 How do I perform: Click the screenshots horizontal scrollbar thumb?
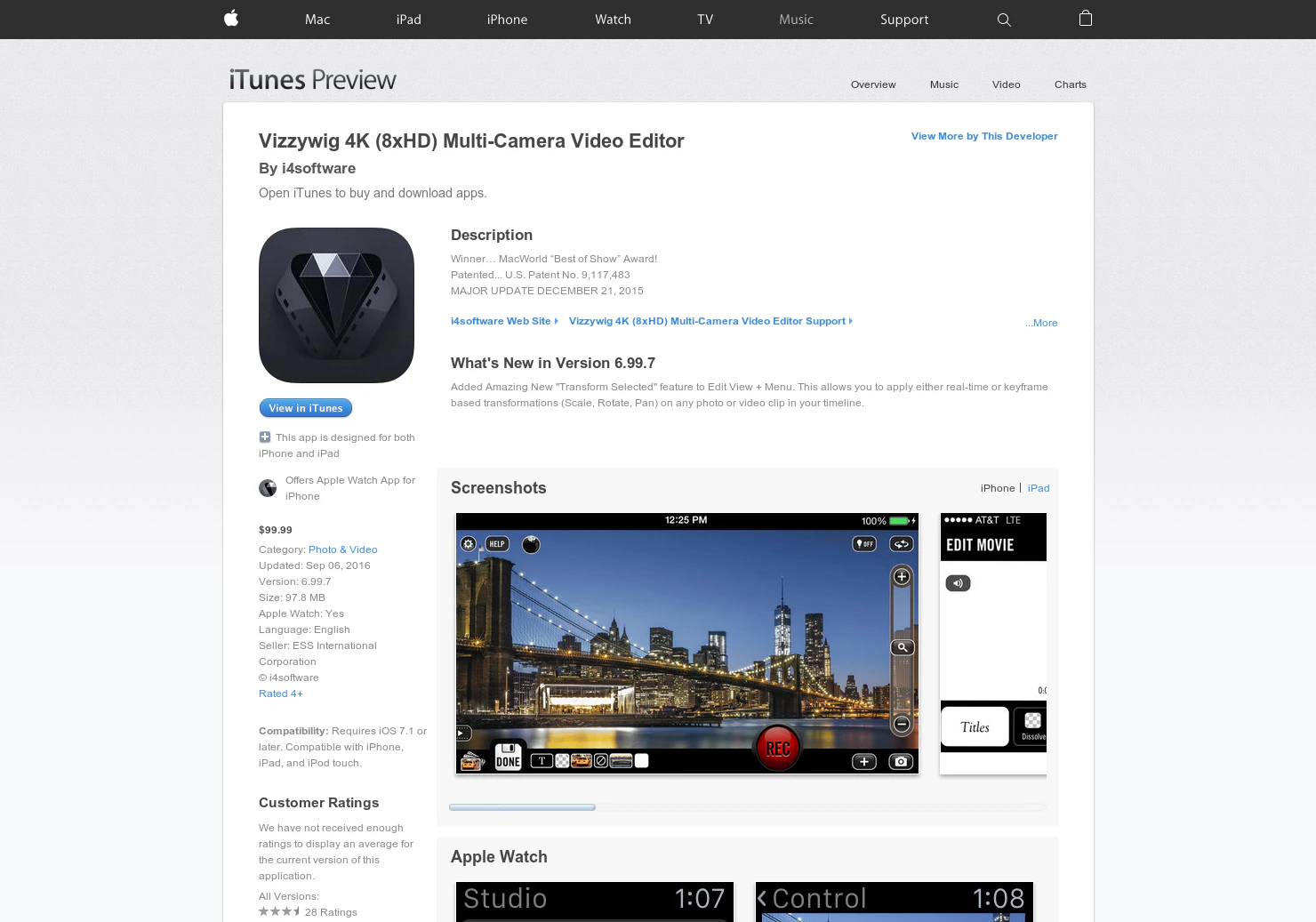pyautogui.click(x=522, y=807)
